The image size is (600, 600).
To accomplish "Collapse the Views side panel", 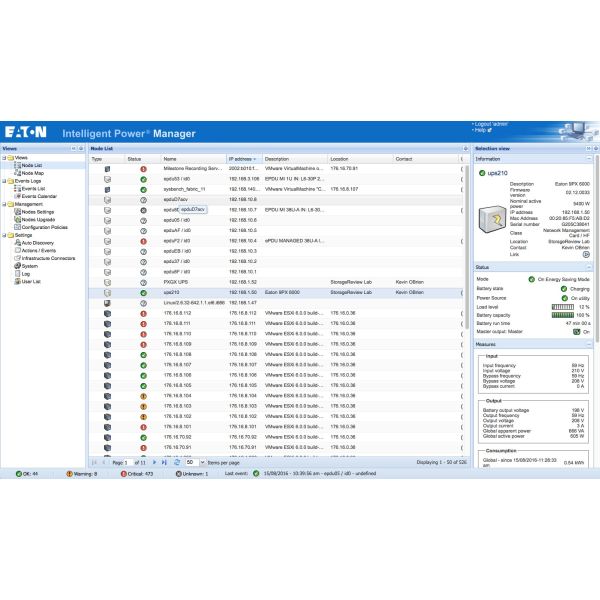I will (x=73, y=148).
